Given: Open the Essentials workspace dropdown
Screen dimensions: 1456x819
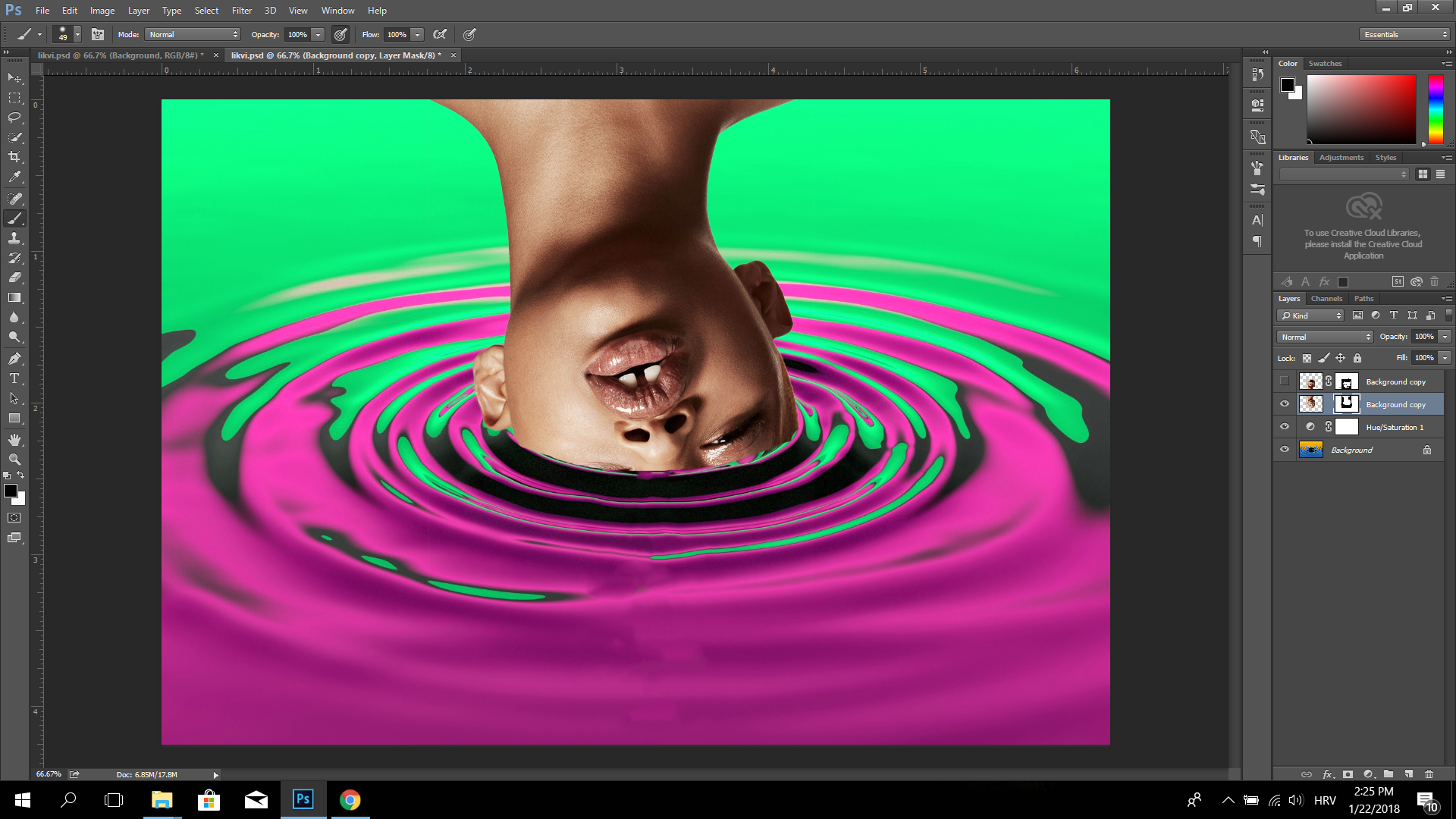Looking at the screenshot, I should tap(1404, 35).
